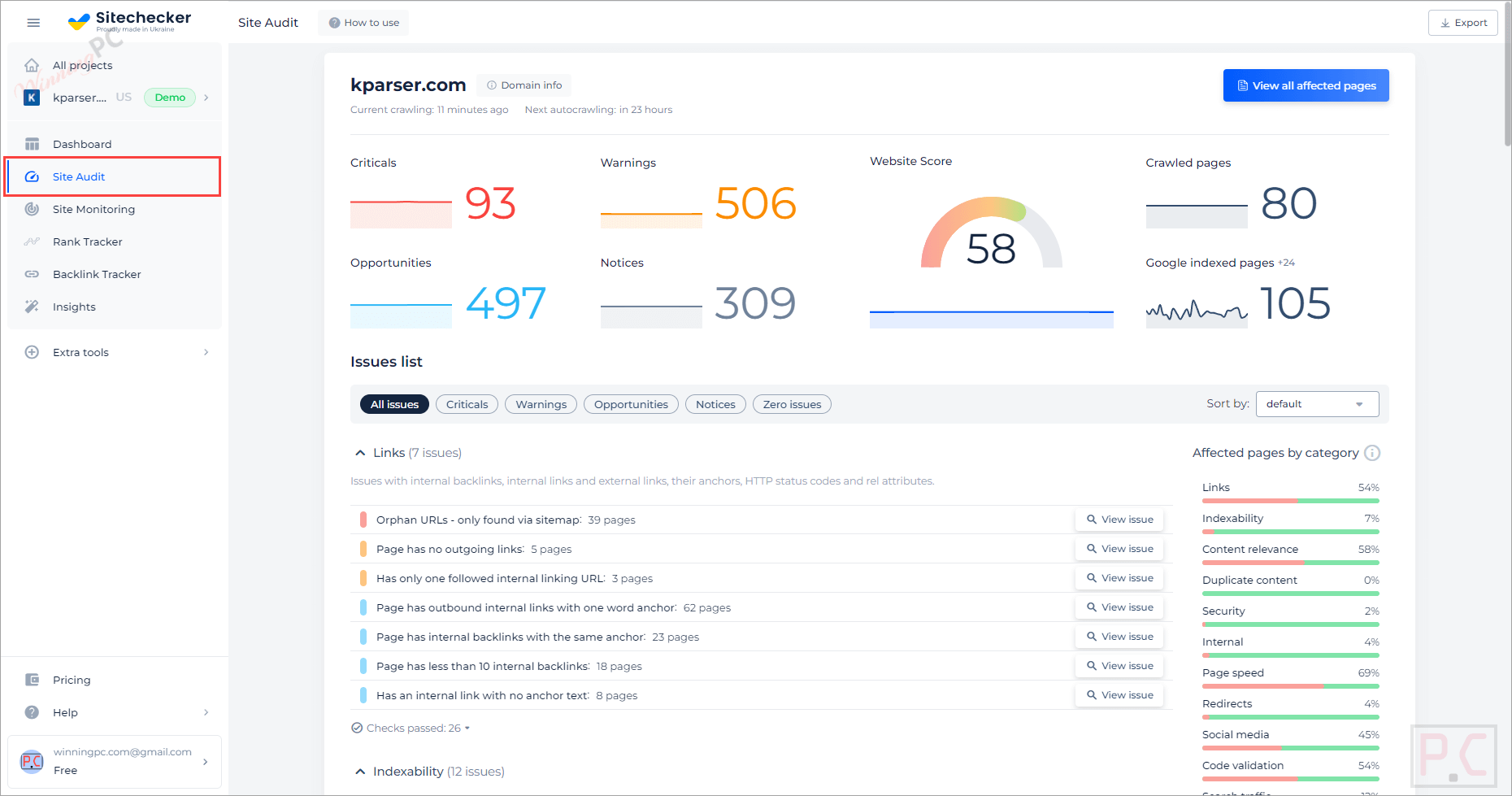Click the How to use button

click(x=363, y=23)
